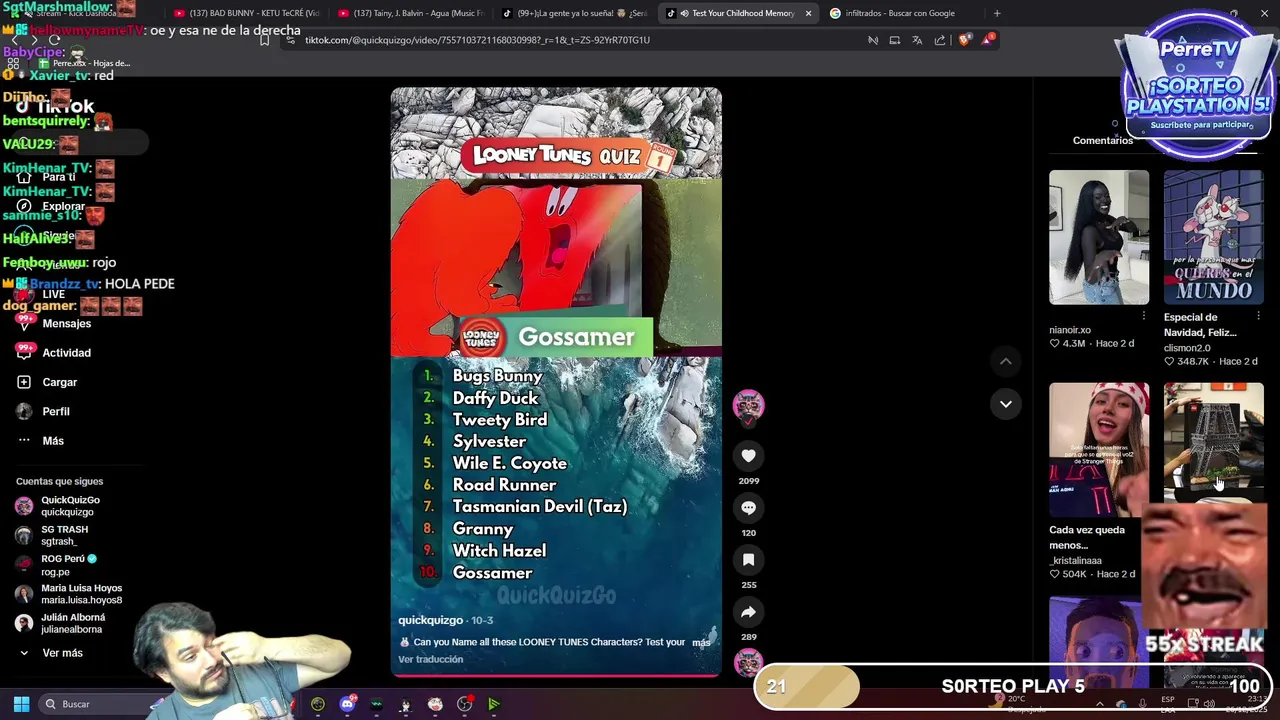Expand the video caption with 'más'
1280x720 pixels.
click(x=701, y=642)
